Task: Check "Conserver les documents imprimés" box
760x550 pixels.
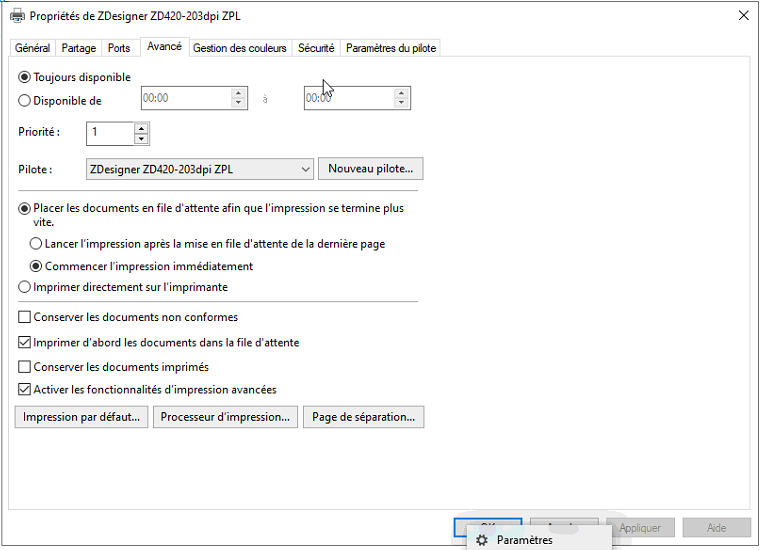Action: tap(25, 367)
